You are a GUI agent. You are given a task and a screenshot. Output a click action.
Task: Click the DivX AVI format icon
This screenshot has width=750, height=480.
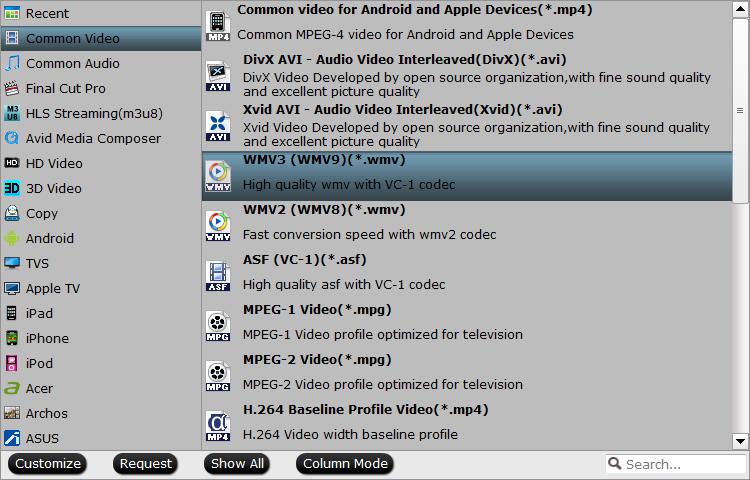pos(218,76)
